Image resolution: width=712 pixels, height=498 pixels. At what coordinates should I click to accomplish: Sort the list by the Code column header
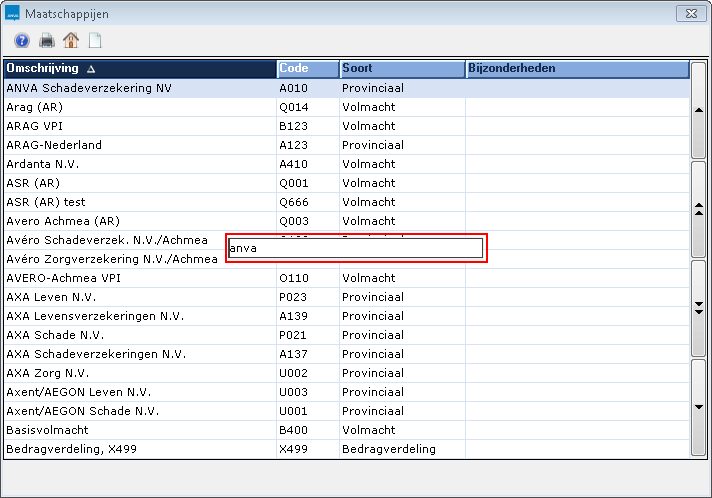(x=308, y=69)
